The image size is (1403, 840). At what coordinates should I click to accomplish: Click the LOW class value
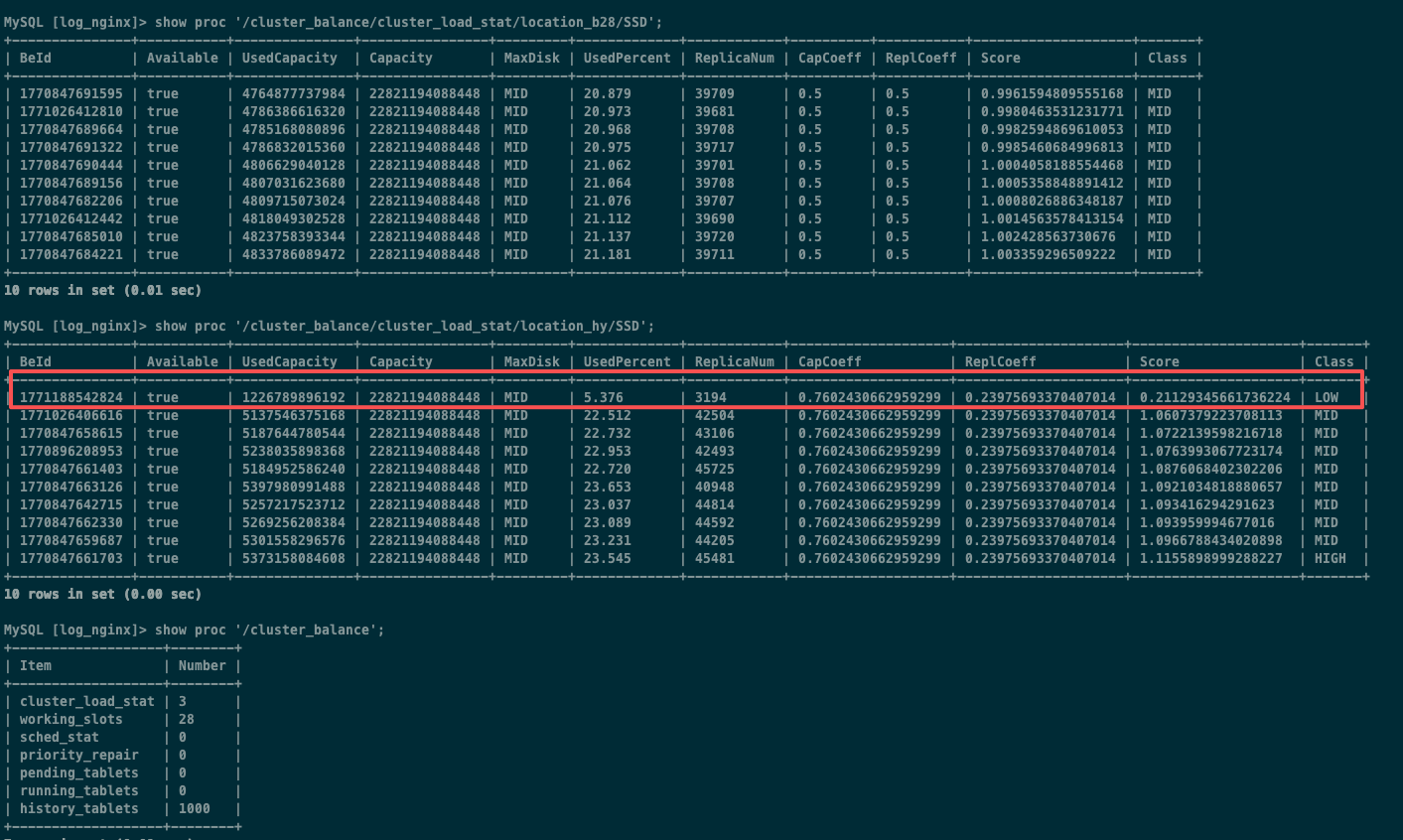click(x=1326, y=397)
